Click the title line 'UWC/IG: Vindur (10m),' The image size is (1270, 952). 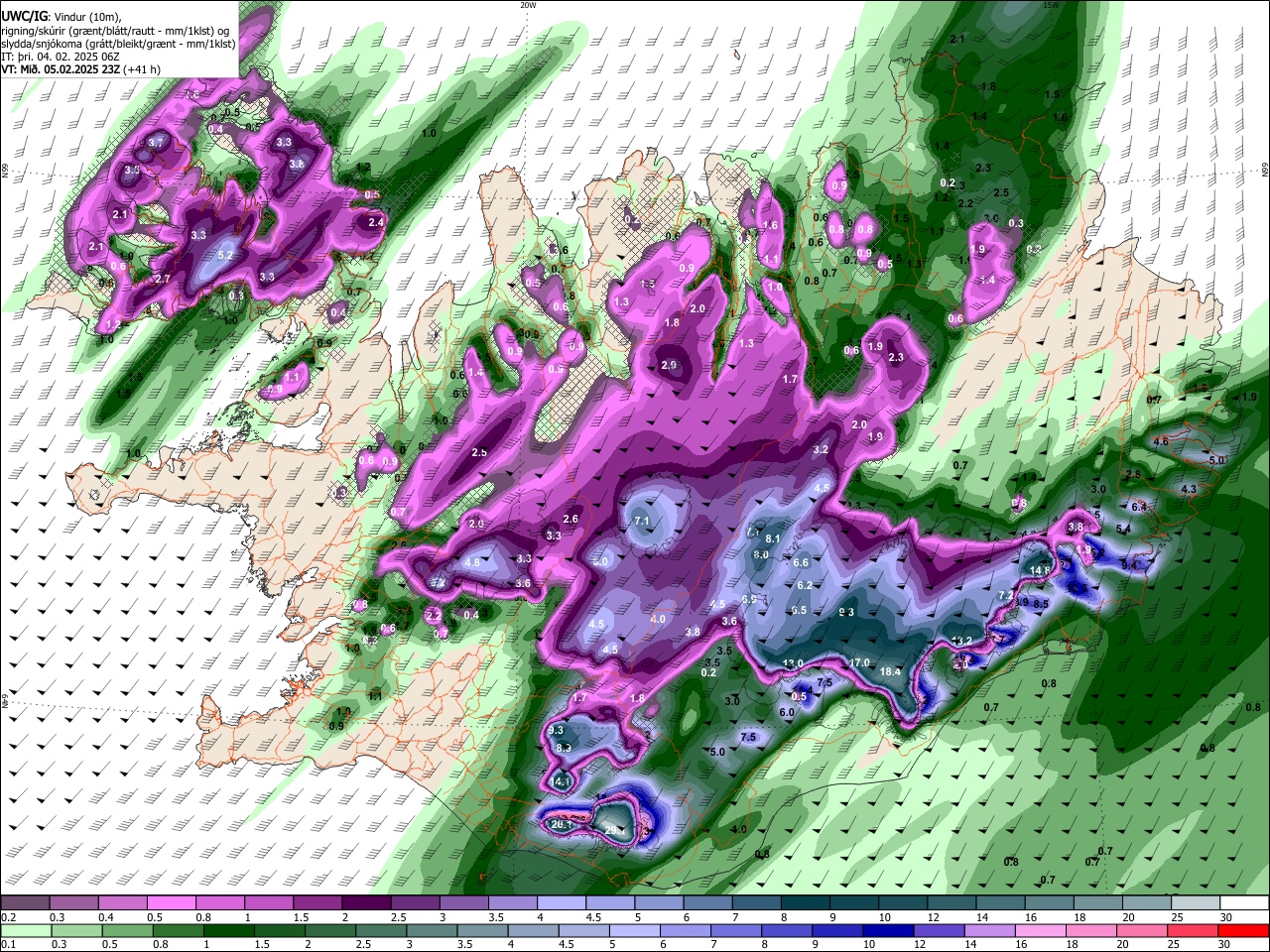click(62, 17)
